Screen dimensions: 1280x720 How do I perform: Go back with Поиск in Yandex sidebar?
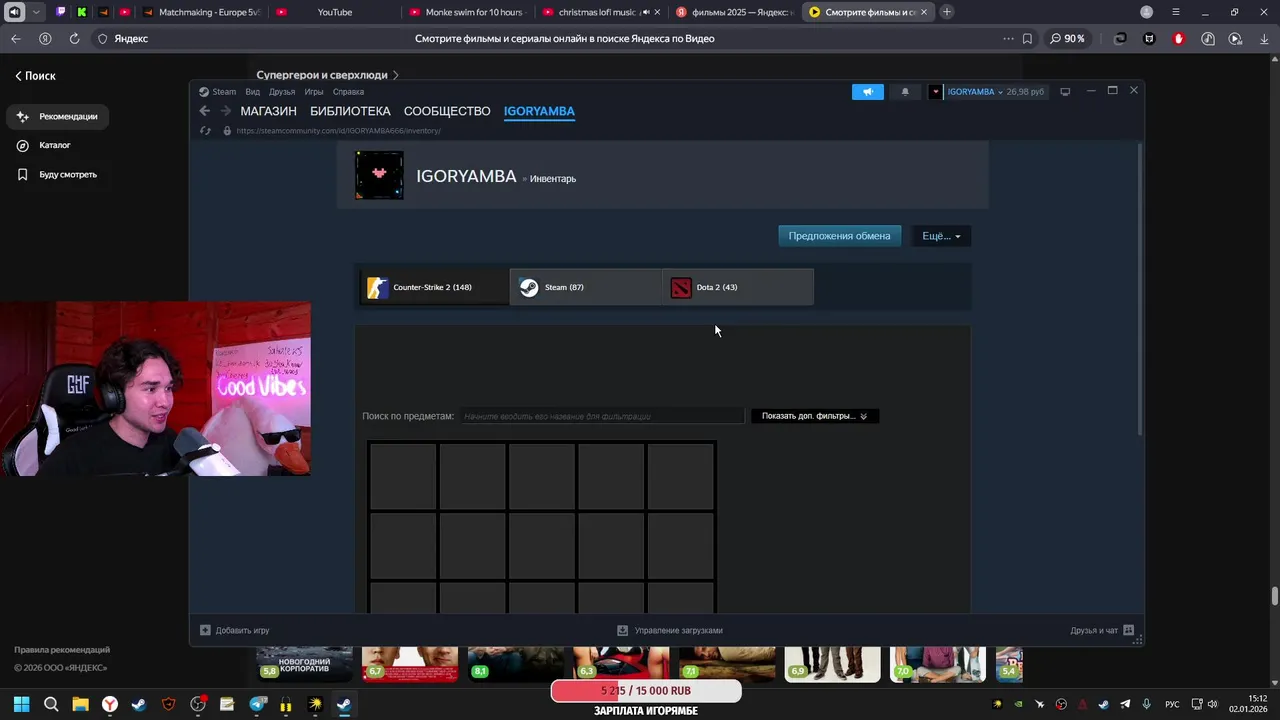[x=35, y=76]
